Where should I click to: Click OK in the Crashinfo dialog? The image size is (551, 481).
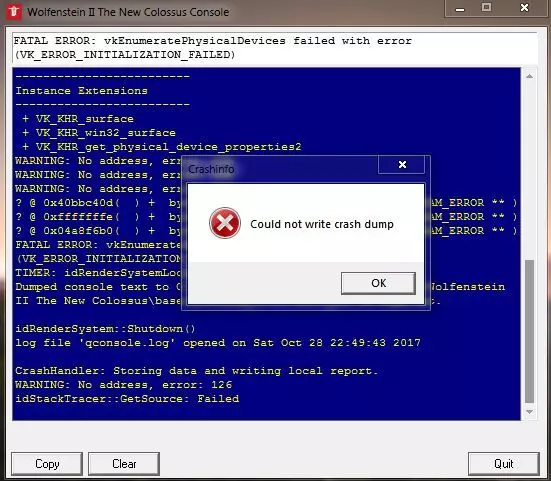(x=378, y=283)
